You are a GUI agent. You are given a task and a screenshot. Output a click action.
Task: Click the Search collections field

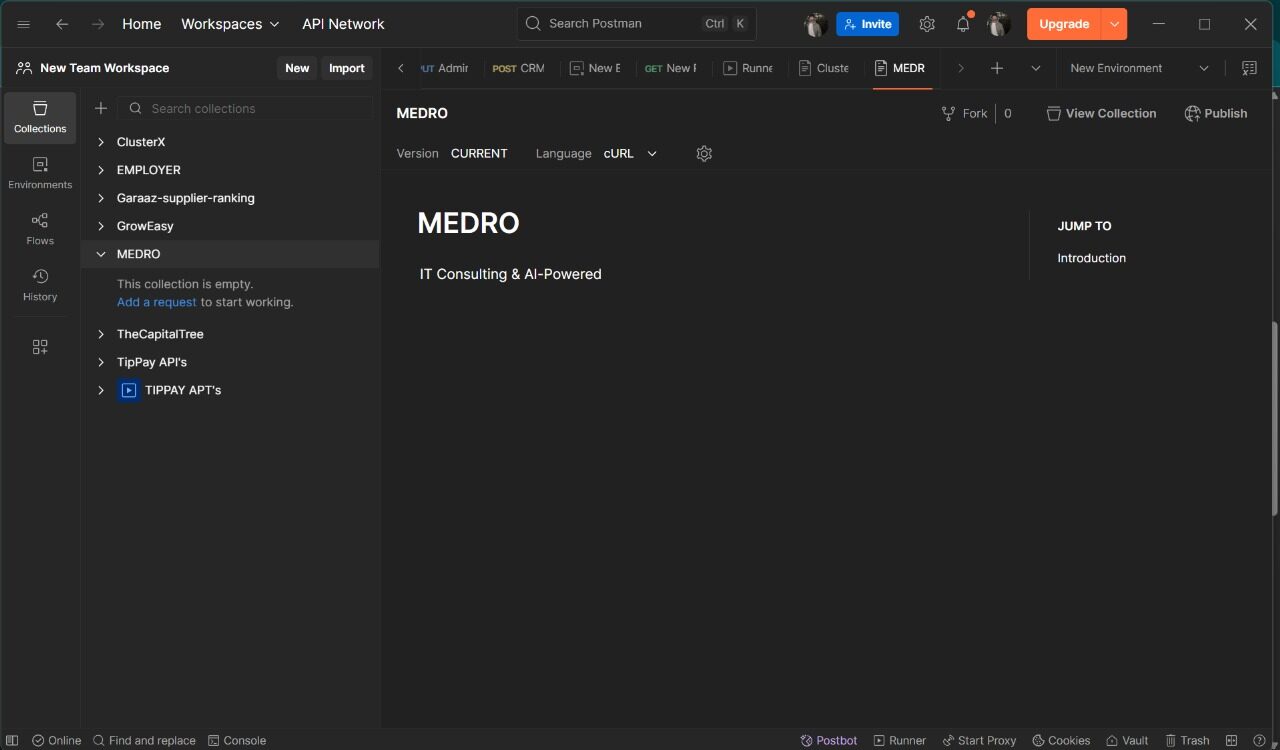click(245, 108)
